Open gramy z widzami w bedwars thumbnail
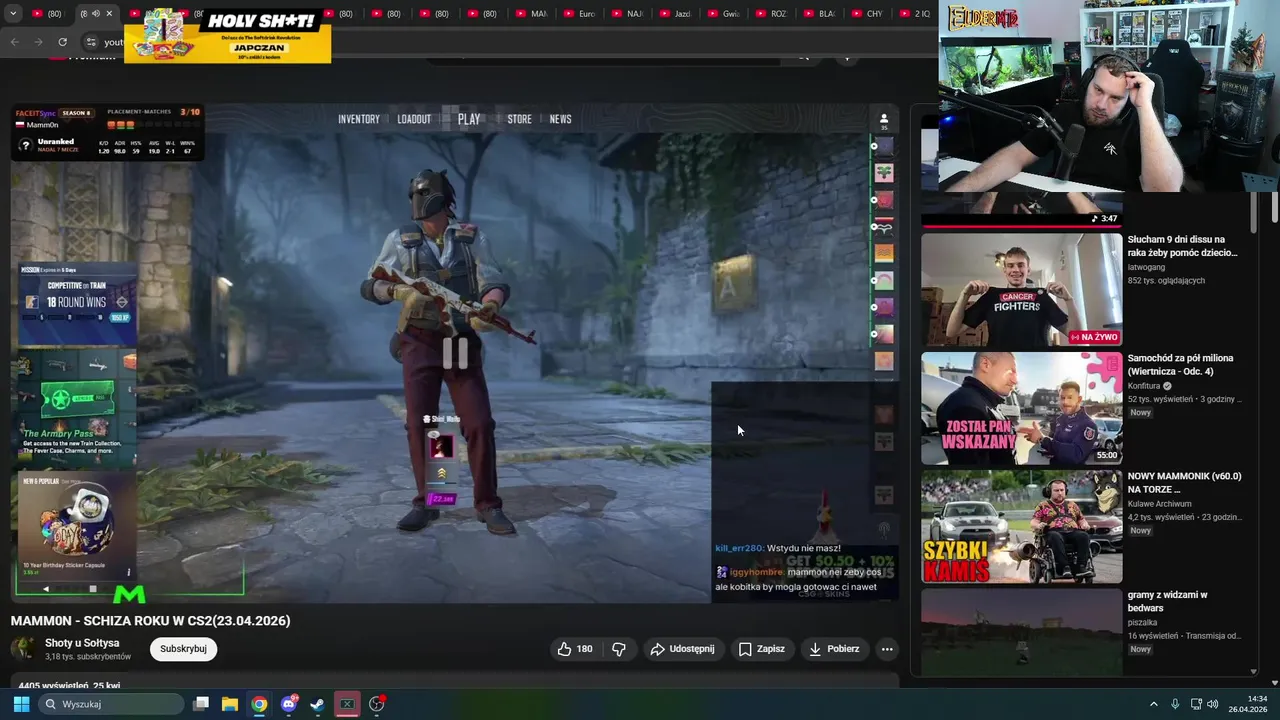 (x=1021, y=633)
